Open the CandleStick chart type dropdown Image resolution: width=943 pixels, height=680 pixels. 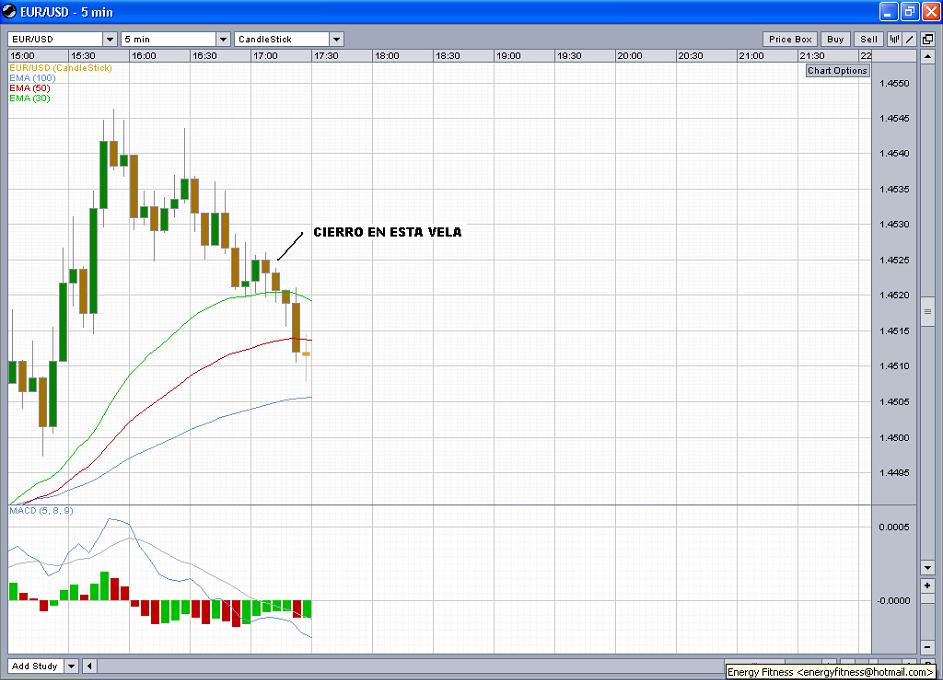point(289,39)
